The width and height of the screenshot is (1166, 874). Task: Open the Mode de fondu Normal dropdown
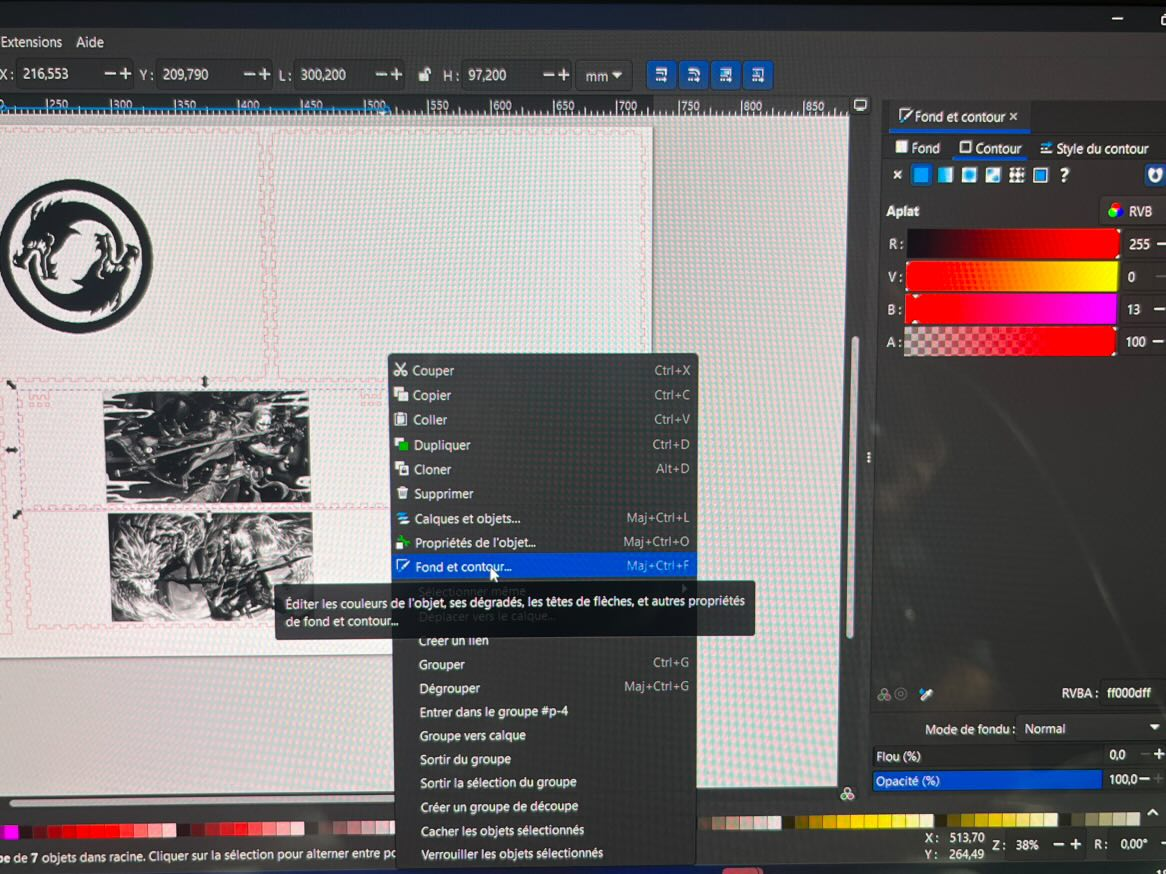pyautogui.click(x=1091, y=729)
